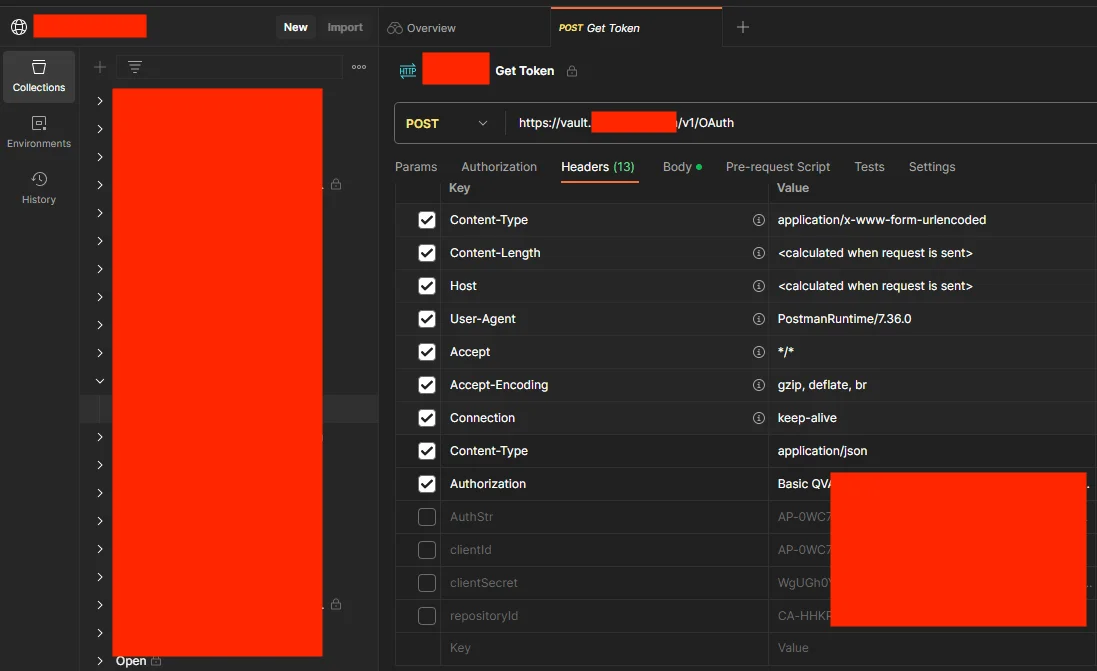This screenshot has height=671, width=1097.
Task: Click the request URL field
Action: [x=800, y=123]
